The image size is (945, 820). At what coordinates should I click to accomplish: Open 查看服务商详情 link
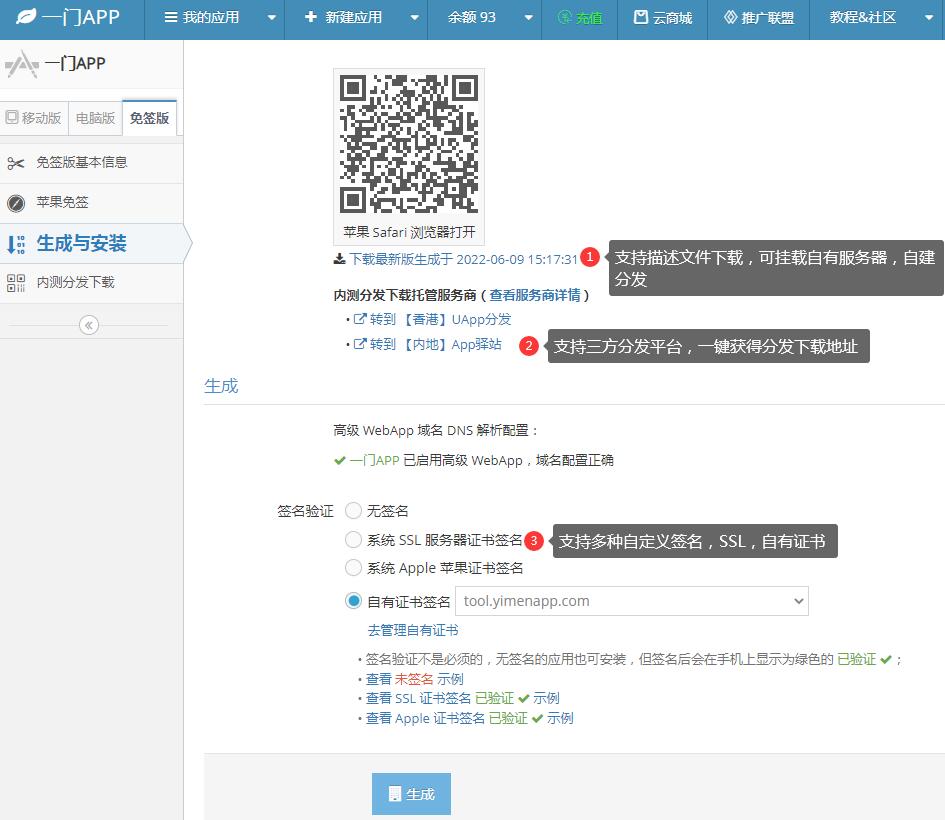coord(535,295)
